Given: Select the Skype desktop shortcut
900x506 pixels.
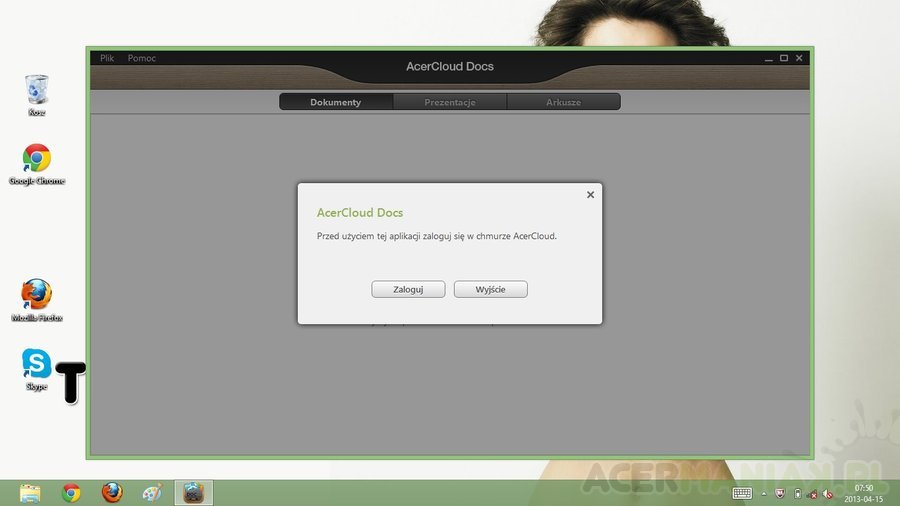Looking at the screenshot, I should [x=37, y=369].
